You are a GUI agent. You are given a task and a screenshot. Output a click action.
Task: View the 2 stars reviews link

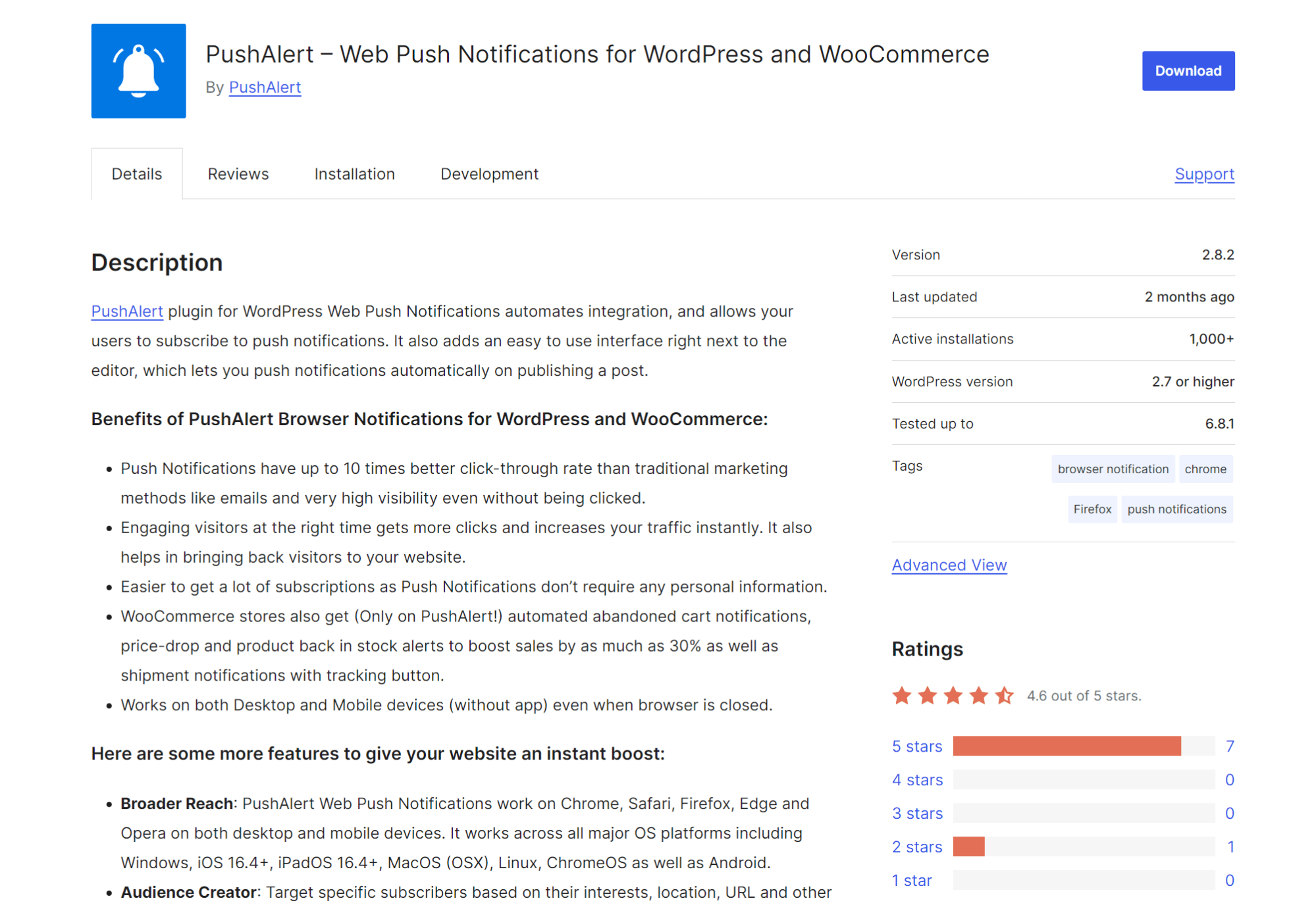(916, 846)
